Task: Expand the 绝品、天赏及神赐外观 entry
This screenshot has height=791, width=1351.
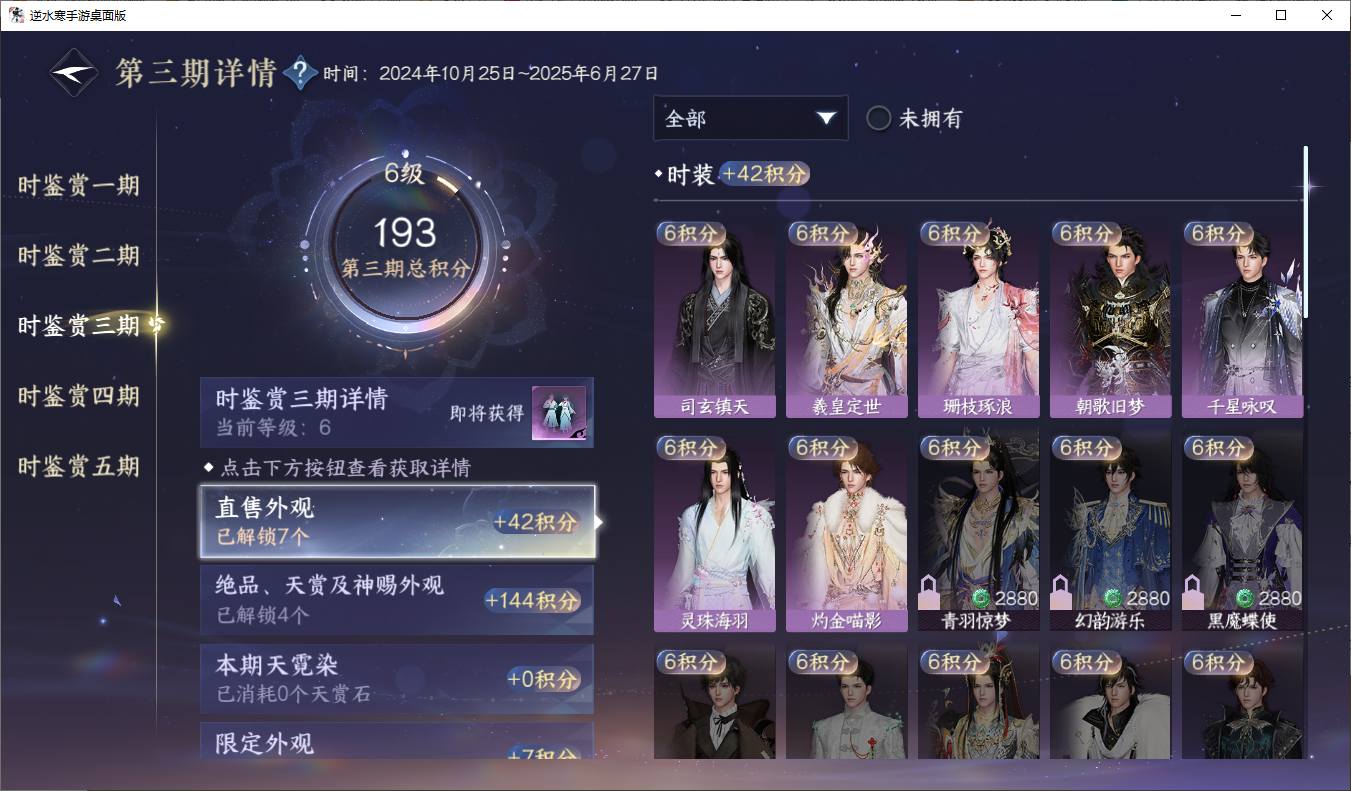Action: click(x=397, y=600)
